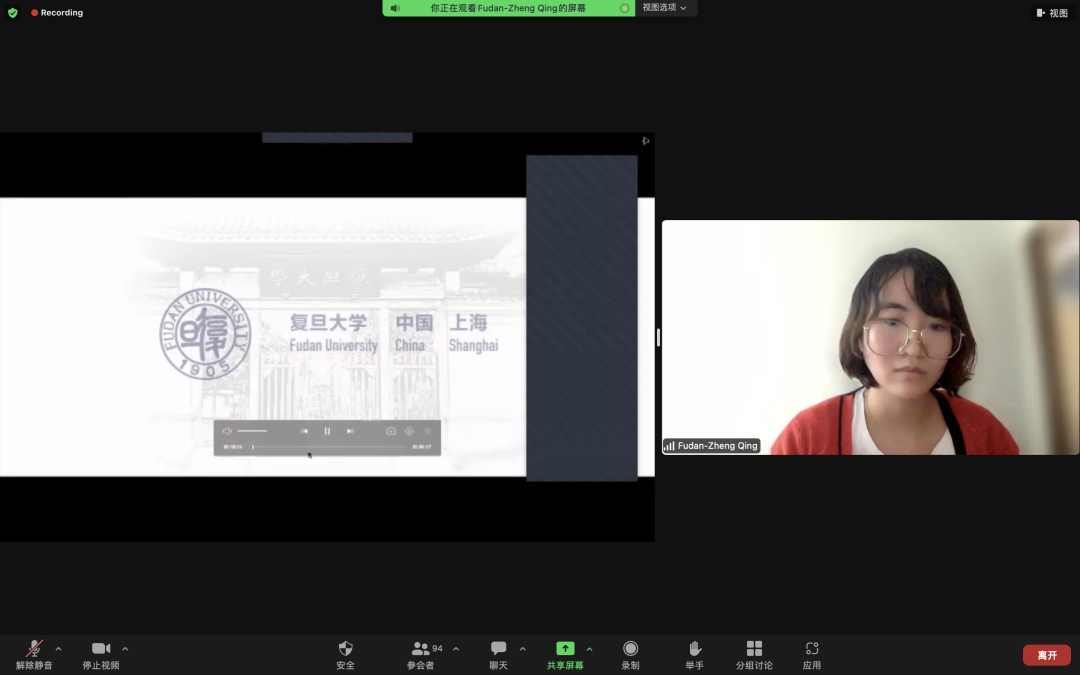Open the 视图 layout menu at top right
This screenshot has width=1080, height=675.
click(x=1052, y=12)
